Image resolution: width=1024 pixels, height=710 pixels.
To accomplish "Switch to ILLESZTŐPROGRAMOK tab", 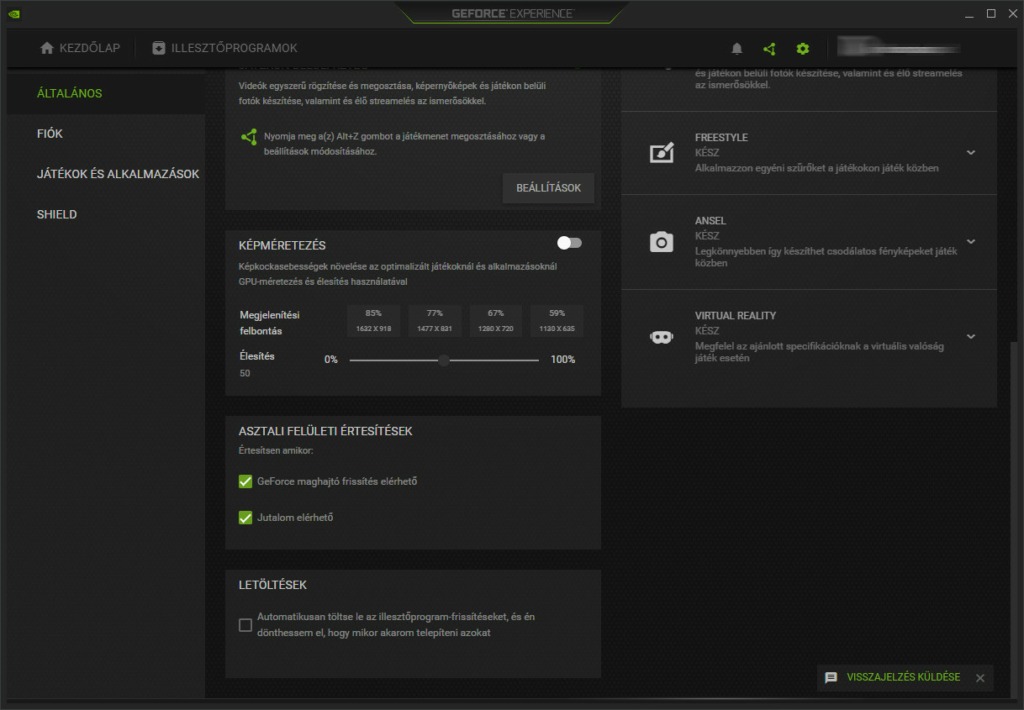I will pyautogui.click(x=224, y=48).
